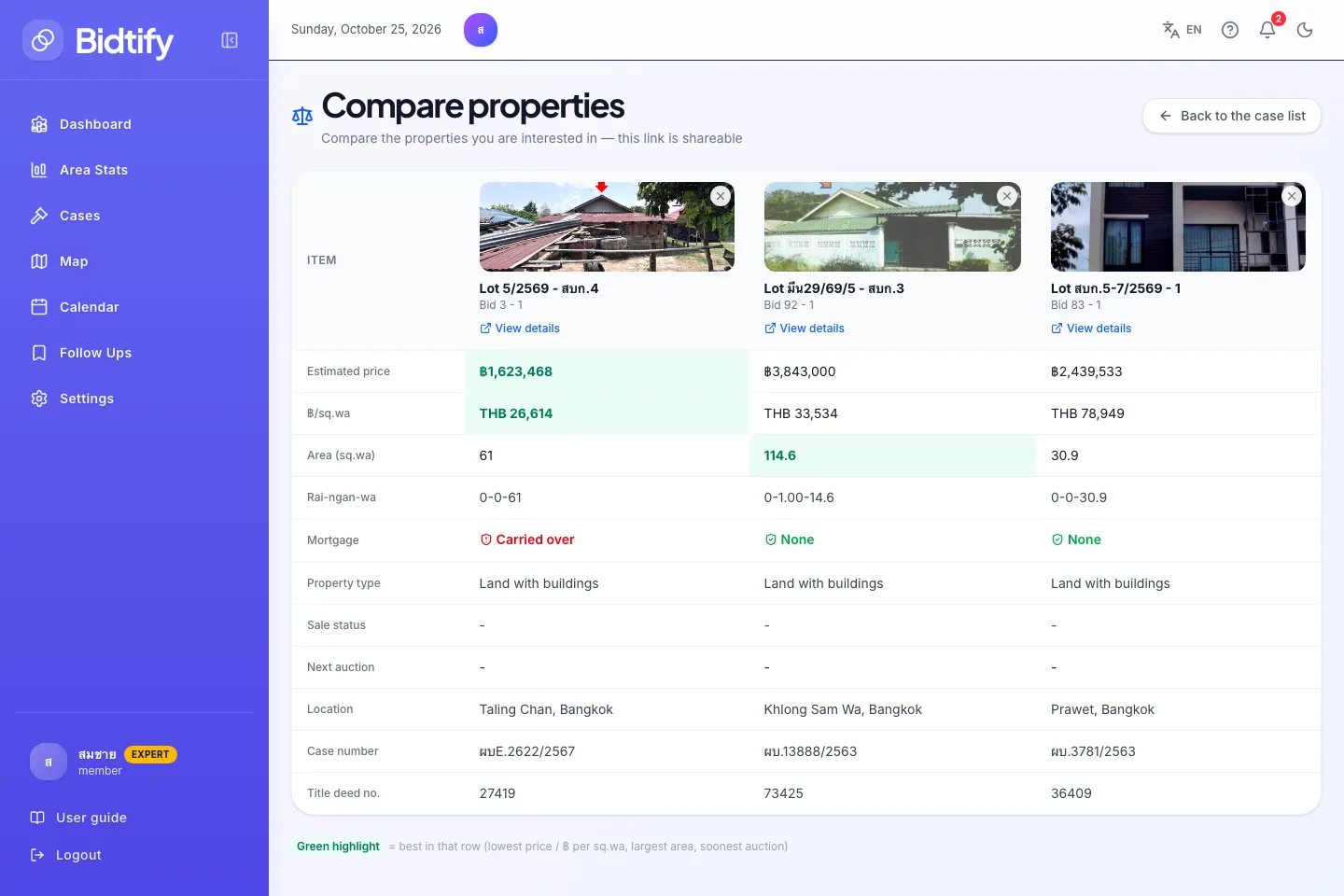This screenshot has height=896, width=1344.
Task: Open the Lot มีน29/69/5 property photo
Action: (892, 227)
